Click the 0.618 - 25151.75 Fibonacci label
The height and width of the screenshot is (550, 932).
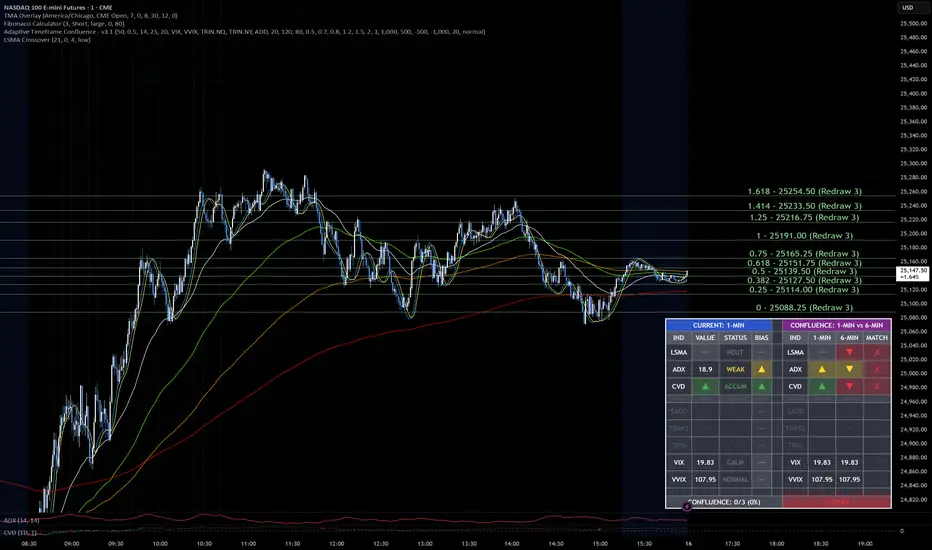click(804, 263)
